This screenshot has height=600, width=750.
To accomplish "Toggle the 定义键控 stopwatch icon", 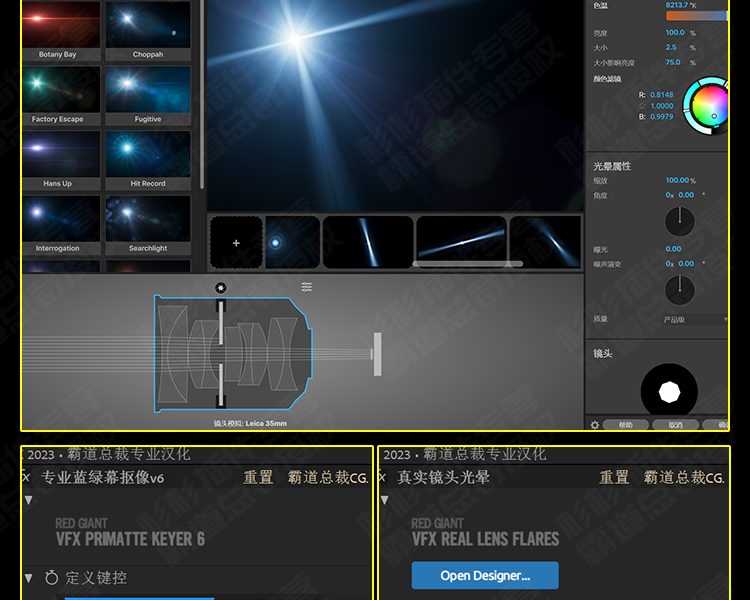I will pyautogui.click(x=52, y=578).
